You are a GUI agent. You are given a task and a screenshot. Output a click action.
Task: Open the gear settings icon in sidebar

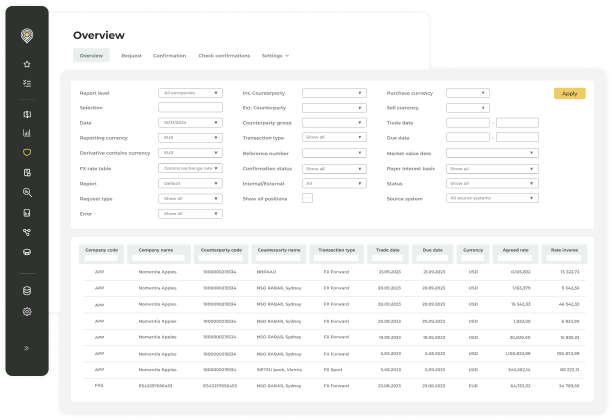(27, 311)
